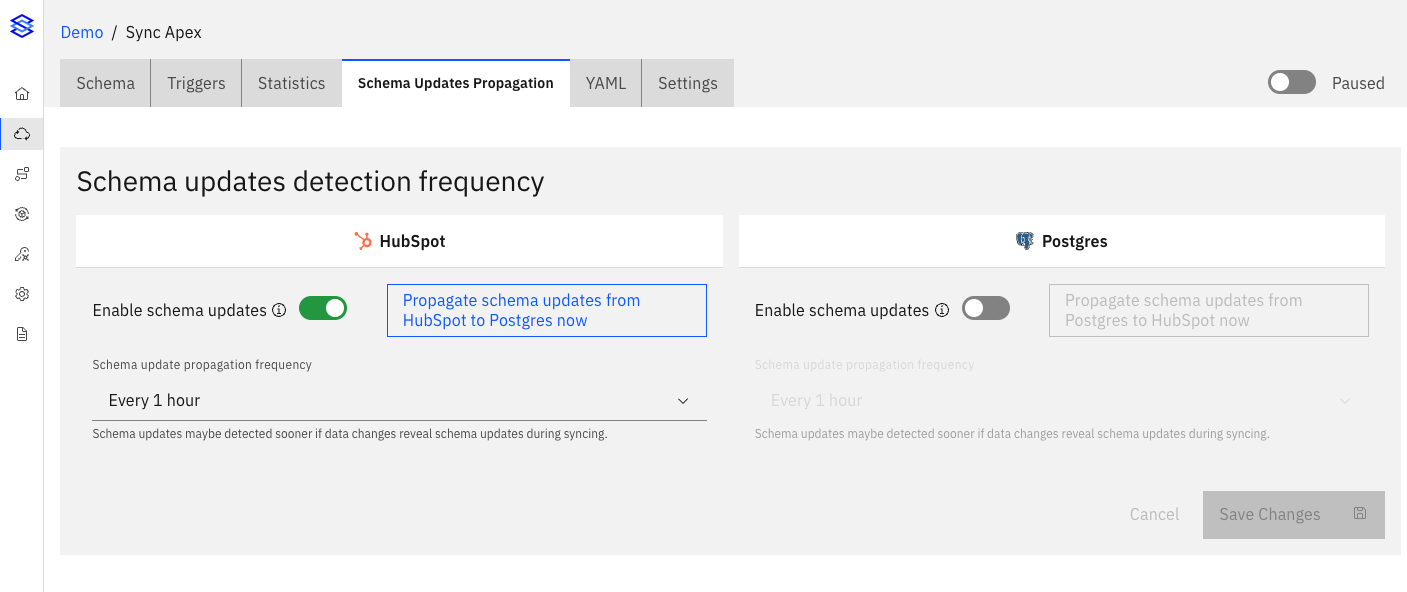Click info icon beside HubSpot Enable schema updates
Image resolution: width=1407 pixels, height=592 pixels.
point(279,310)
